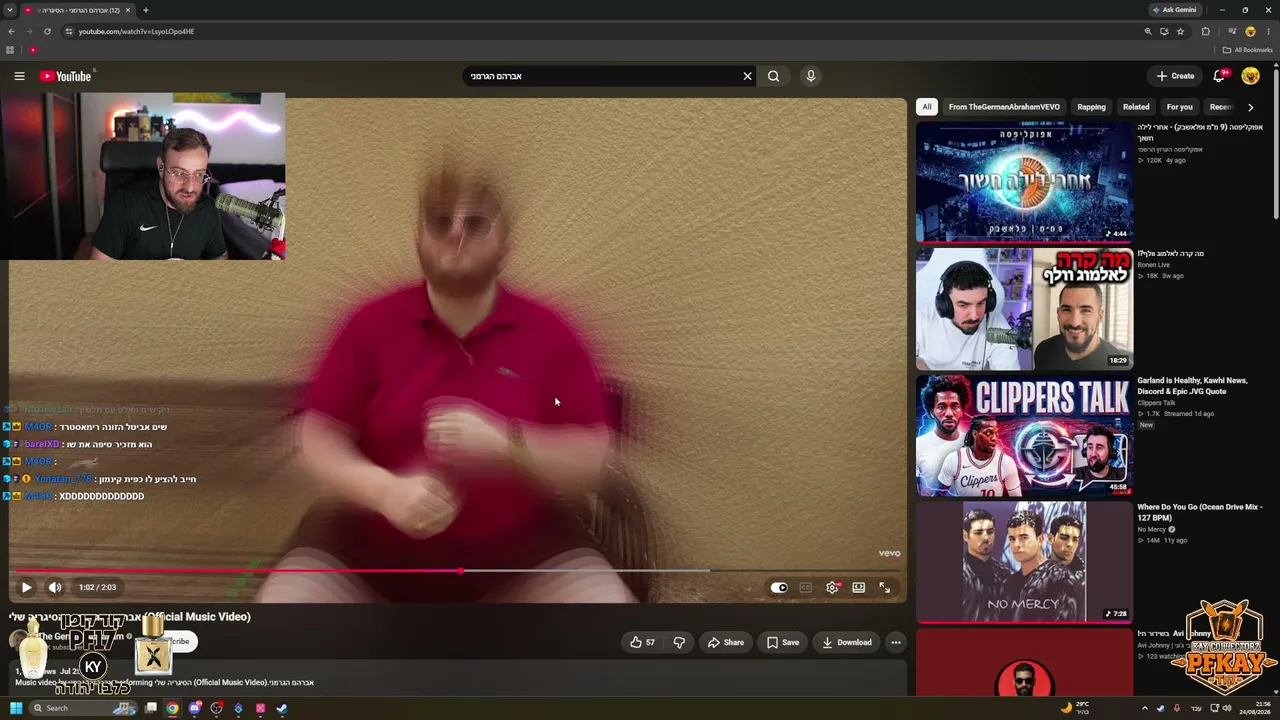
Task: Switch to theater mode
Action: pos(858,588)
